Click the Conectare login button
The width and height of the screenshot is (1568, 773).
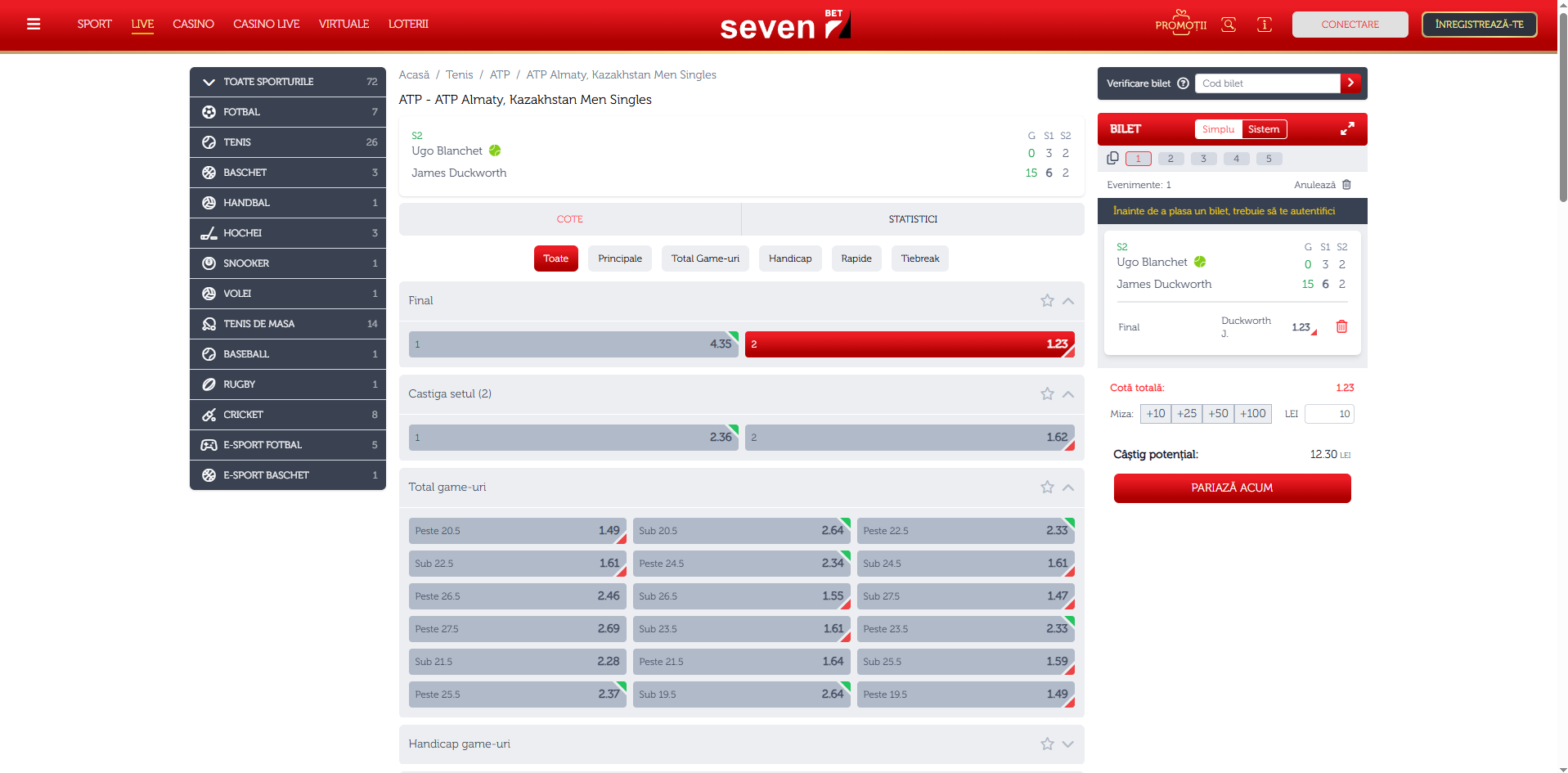(1349, 25)
